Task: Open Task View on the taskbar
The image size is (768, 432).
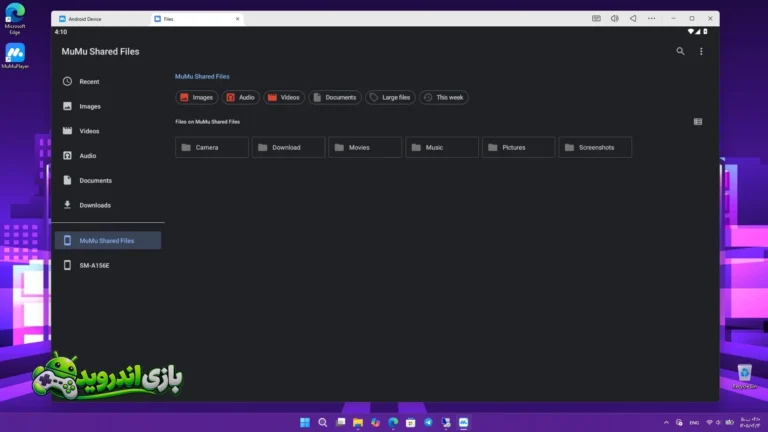Action: tap(340, 422)
